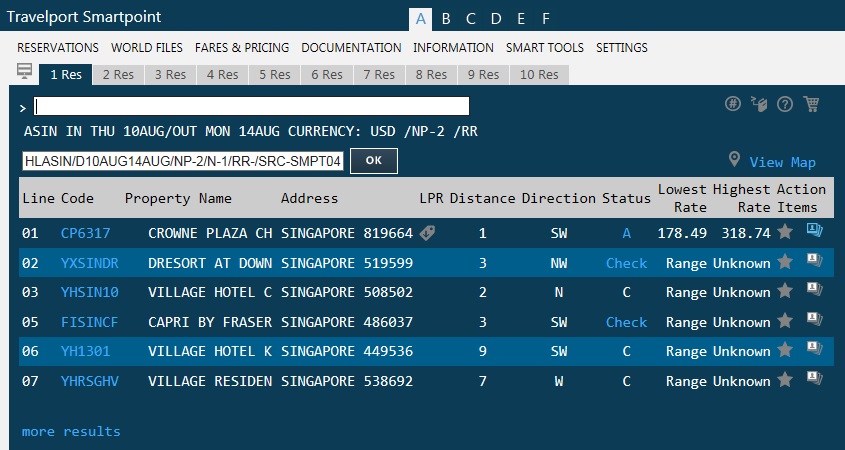This screenshot has width=845, height=450.
Task: Click the quick commands icon beside the calculator
Action: point(759,103)
